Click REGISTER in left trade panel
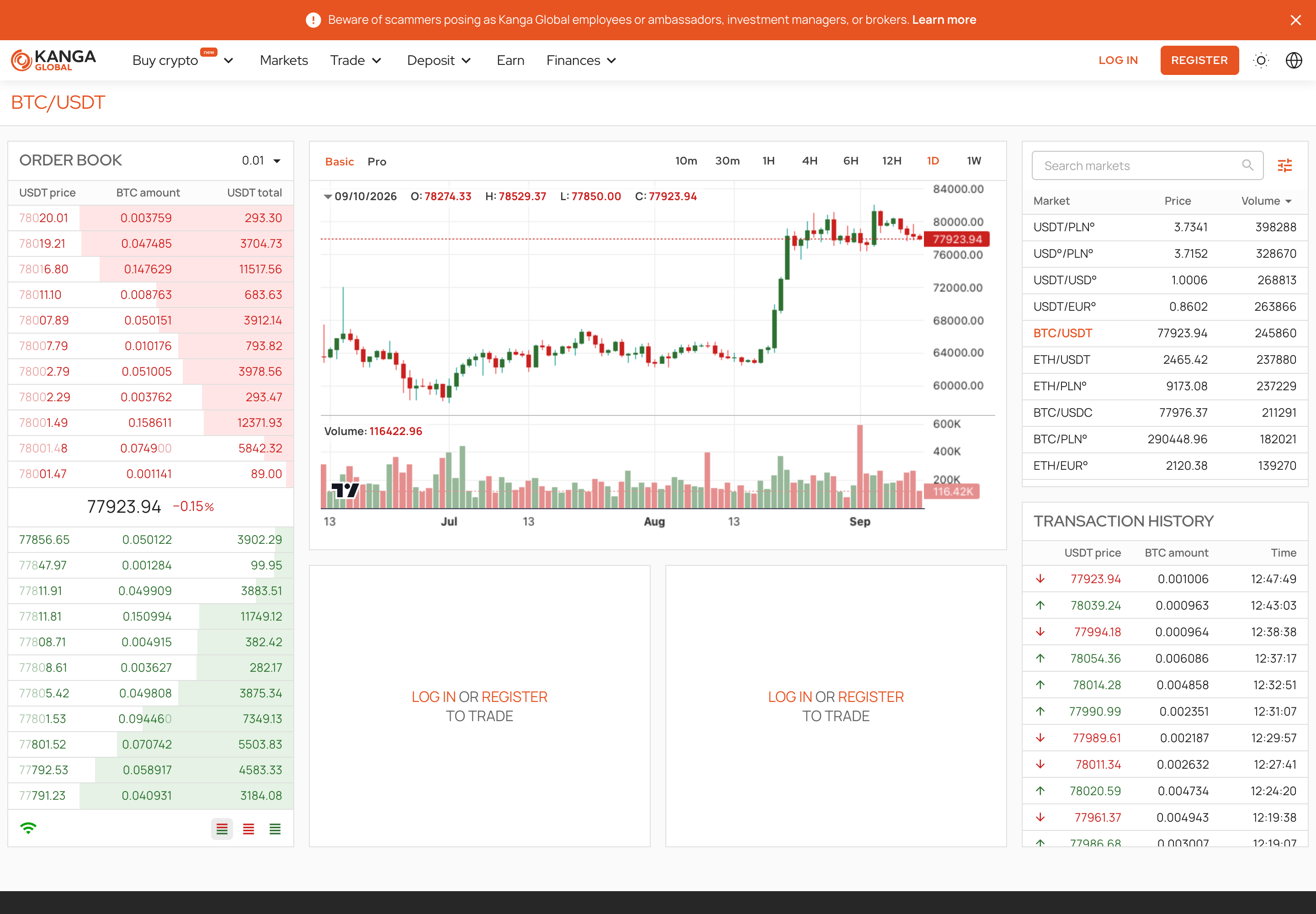Image resolution: width=1316 pixels, height=914 pixels. click(514, 697)
